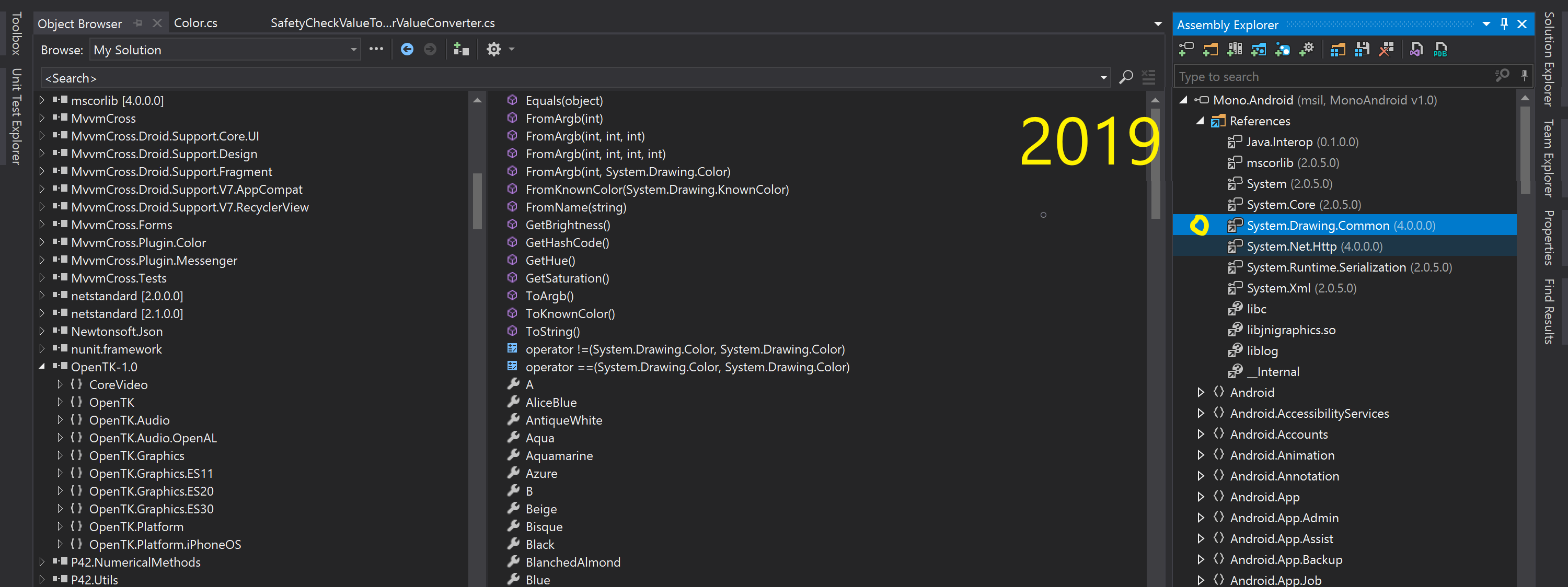
Task: Export assembly to a Visual Studio project
Action: pyautogui.click(x=1416, y=49)
